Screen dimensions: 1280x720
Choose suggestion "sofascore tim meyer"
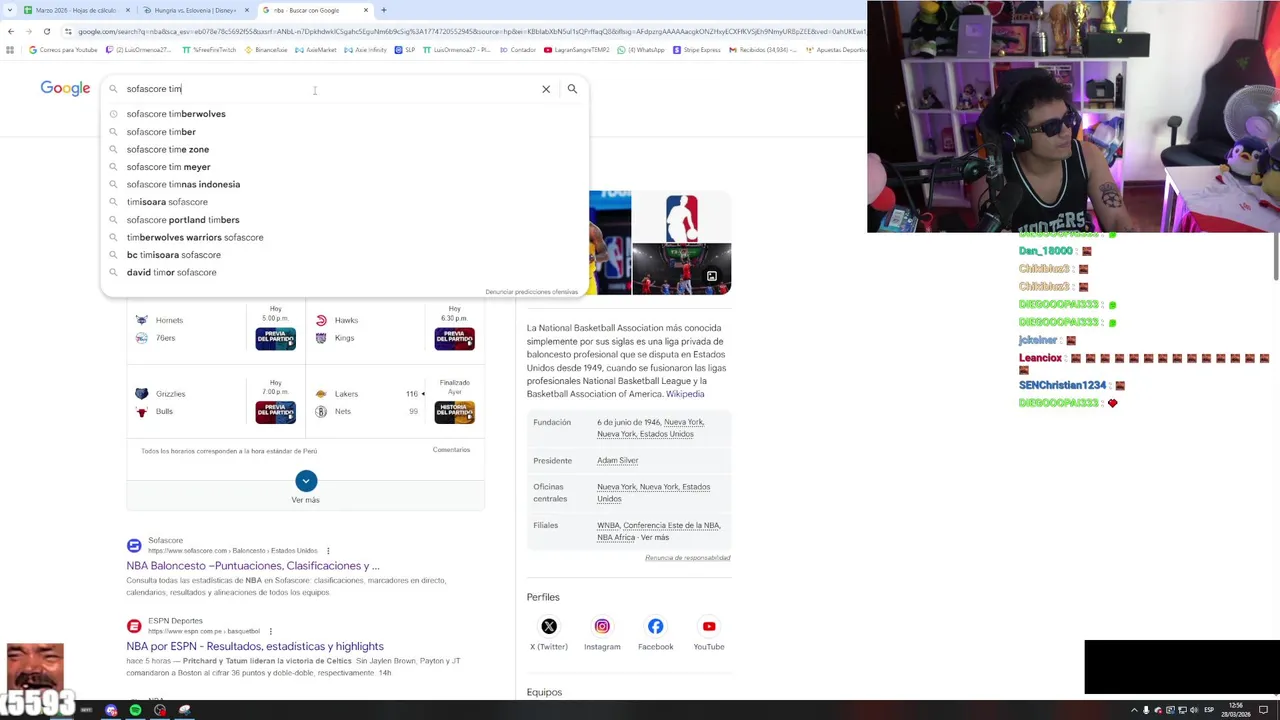pyautogui.click(x=345, y=167)
